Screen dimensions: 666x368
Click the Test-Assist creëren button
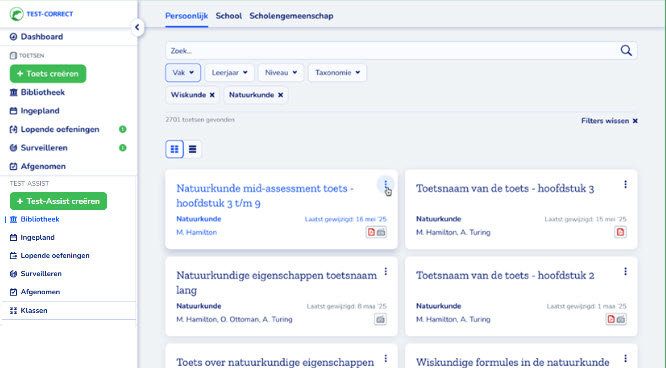tap(59, 201)
